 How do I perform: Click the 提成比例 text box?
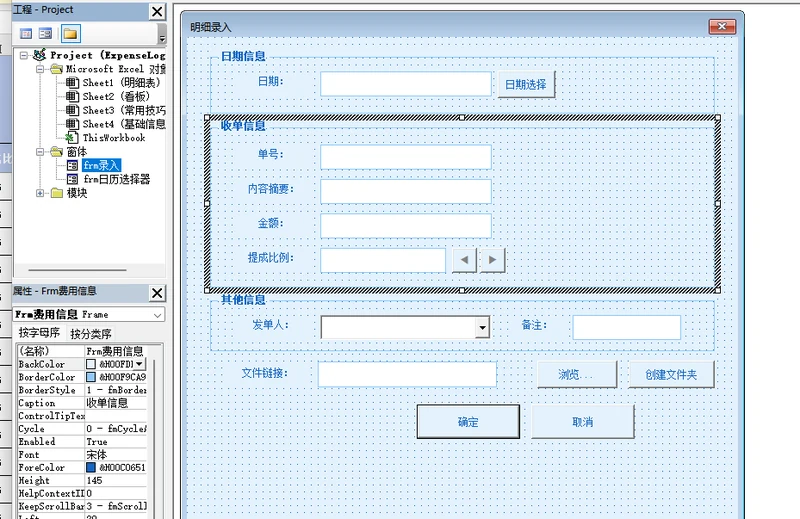[x=383, y=260]
